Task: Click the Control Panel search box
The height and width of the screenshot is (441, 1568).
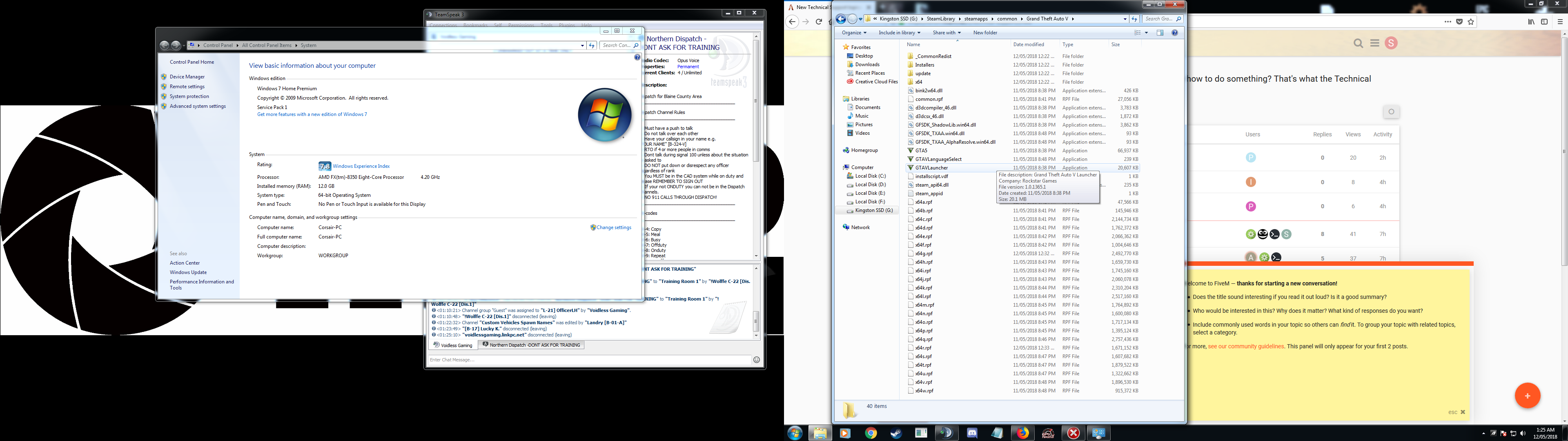Action: click(620, 45)
